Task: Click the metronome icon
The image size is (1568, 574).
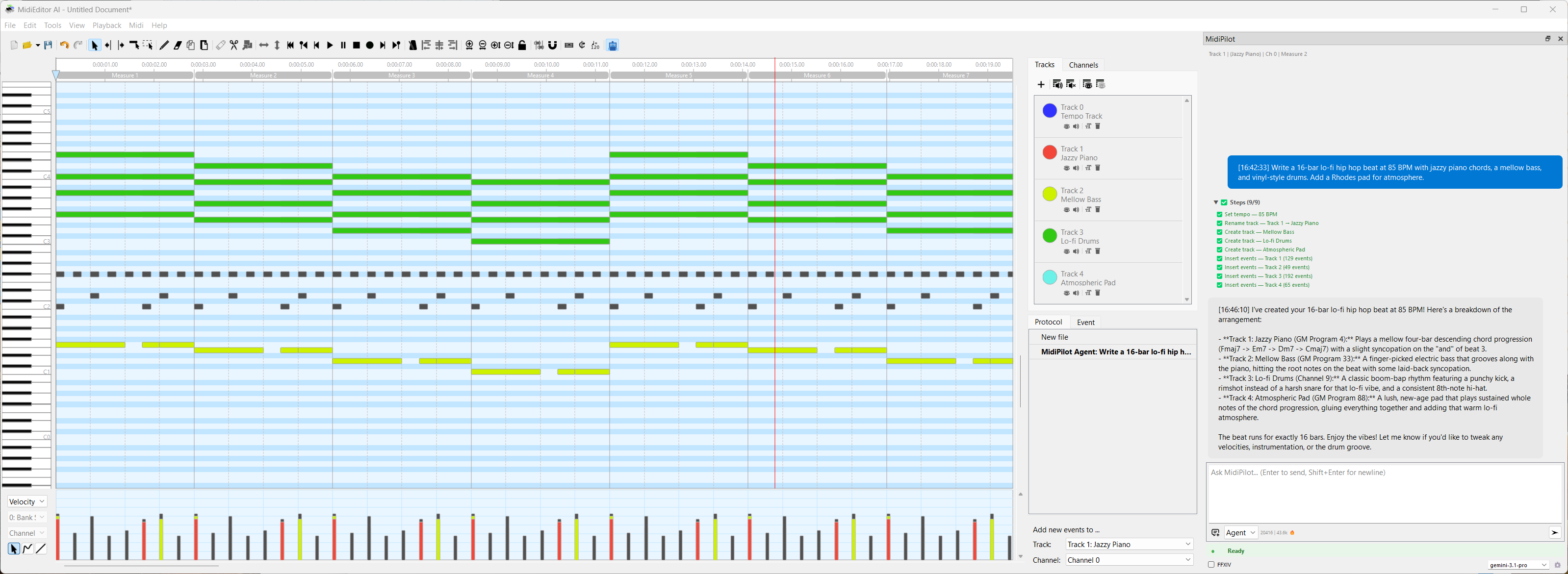Action: [412, 46]
